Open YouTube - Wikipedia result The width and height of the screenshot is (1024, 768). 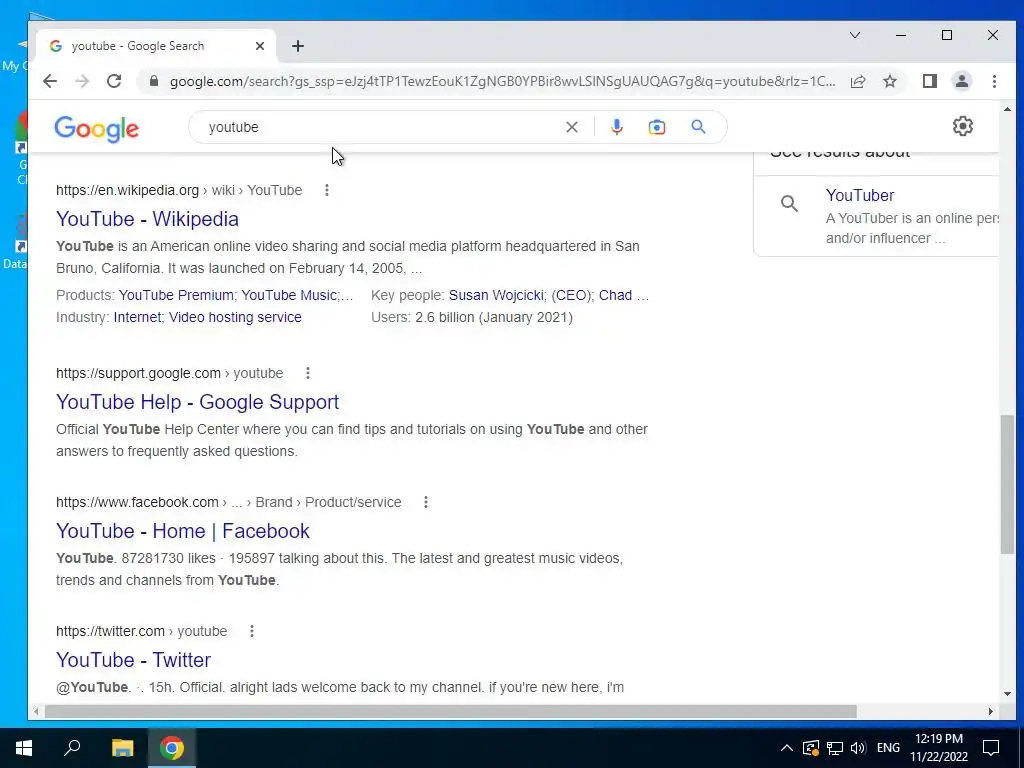point(148,219)
